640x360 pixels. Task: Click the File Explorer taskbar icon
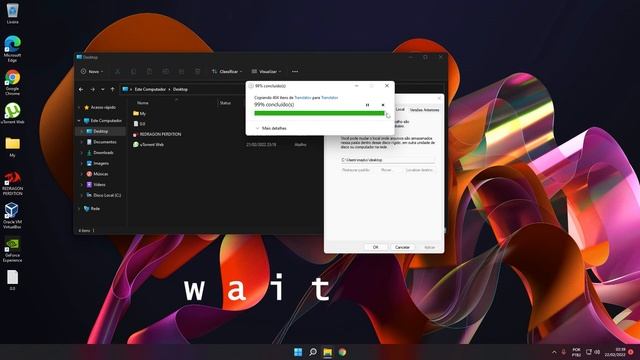pos(327,352)
